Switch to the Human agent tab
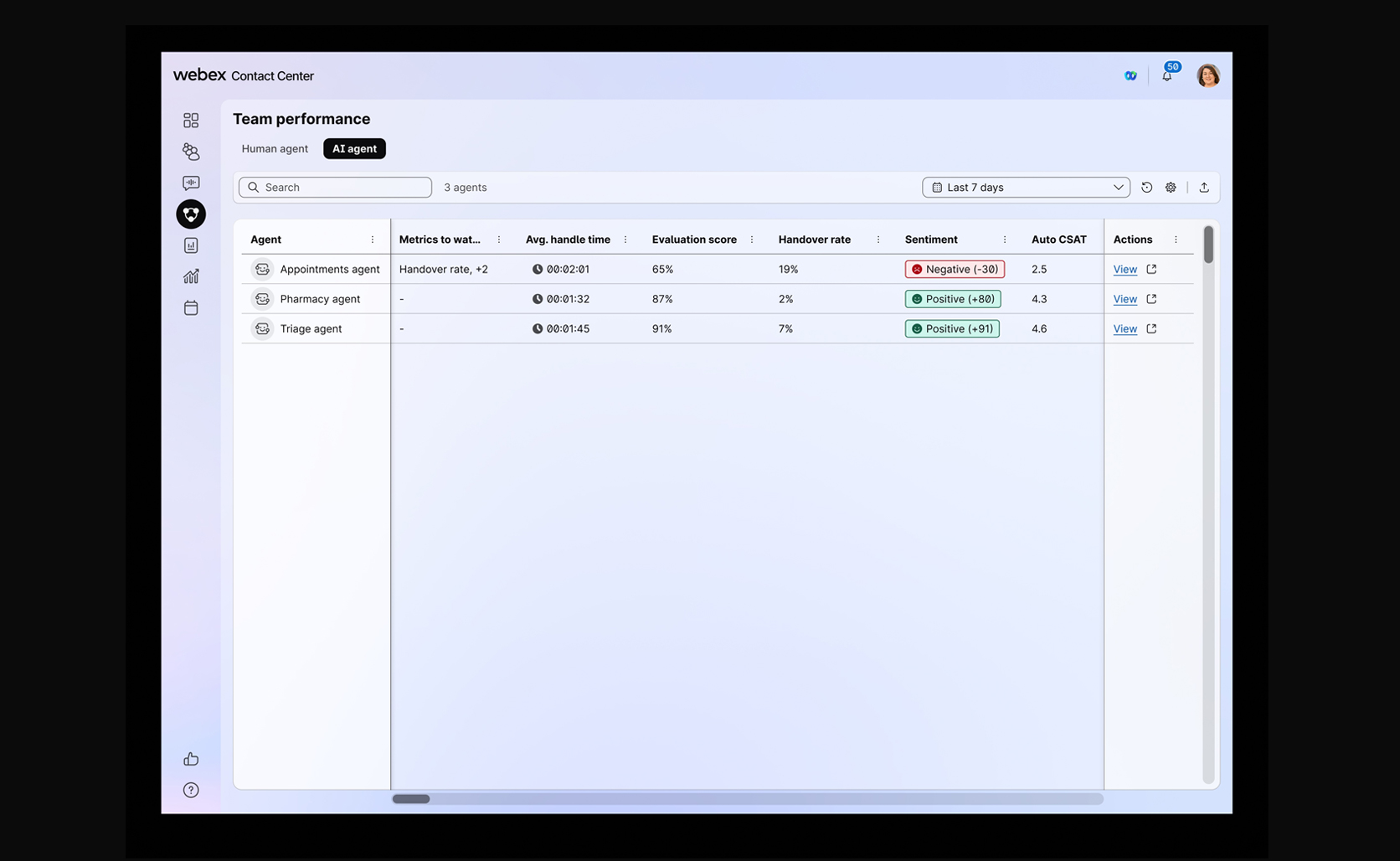This screenshot has width=1400, height=861. [x=275, y=149]
